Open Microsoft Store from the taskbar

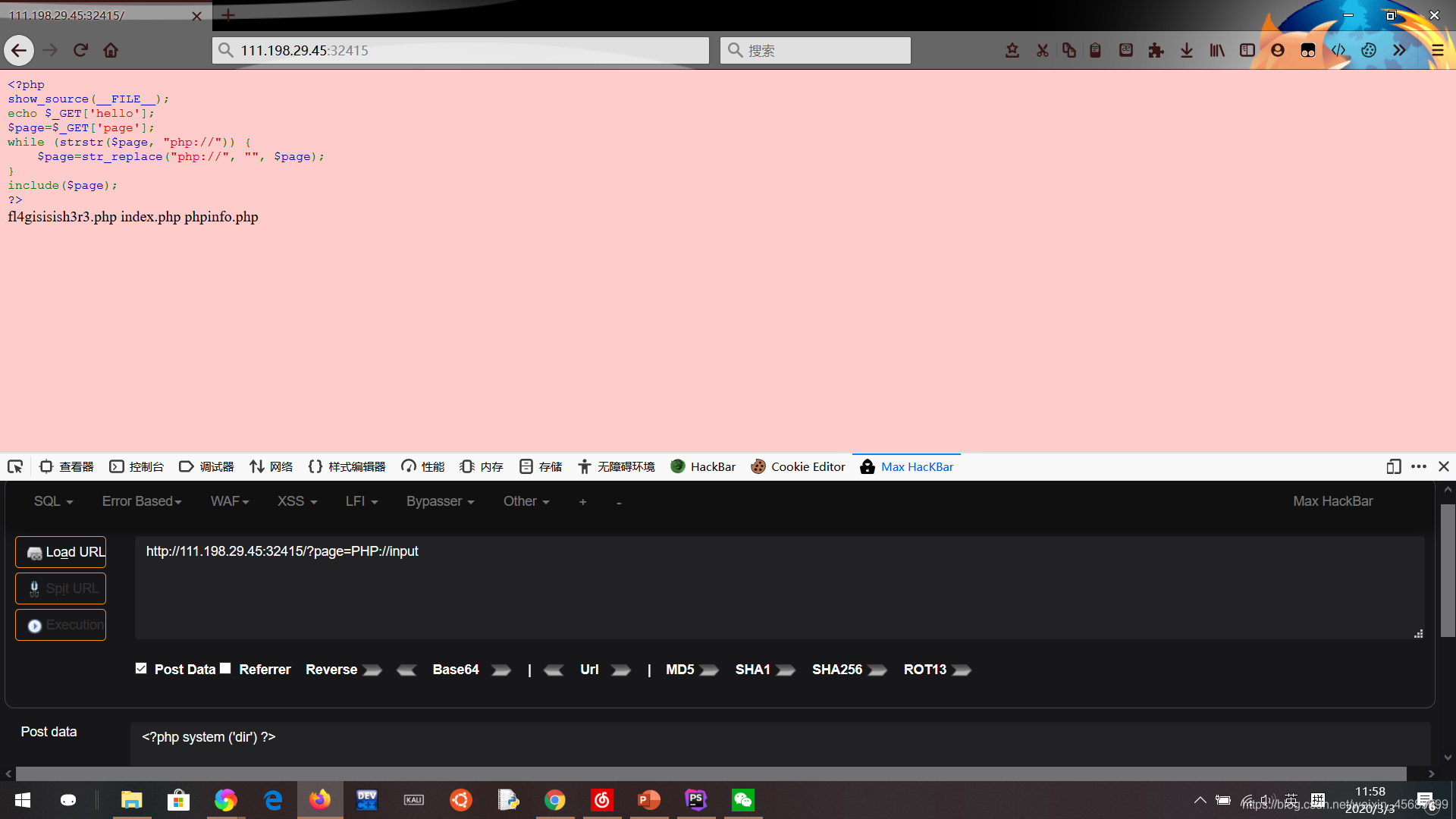178,800
